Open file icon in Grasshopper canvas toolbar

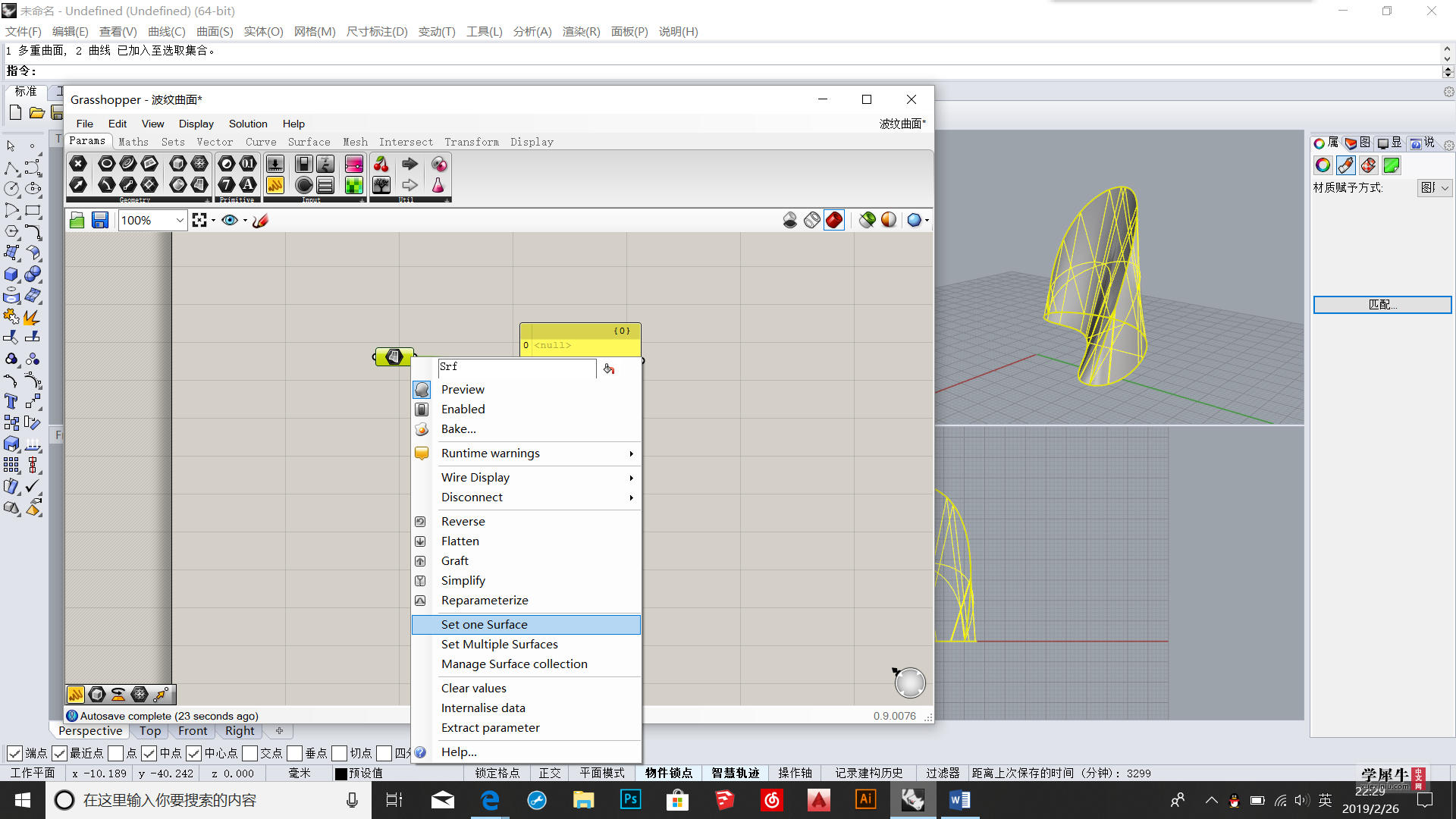coord(77,220)
